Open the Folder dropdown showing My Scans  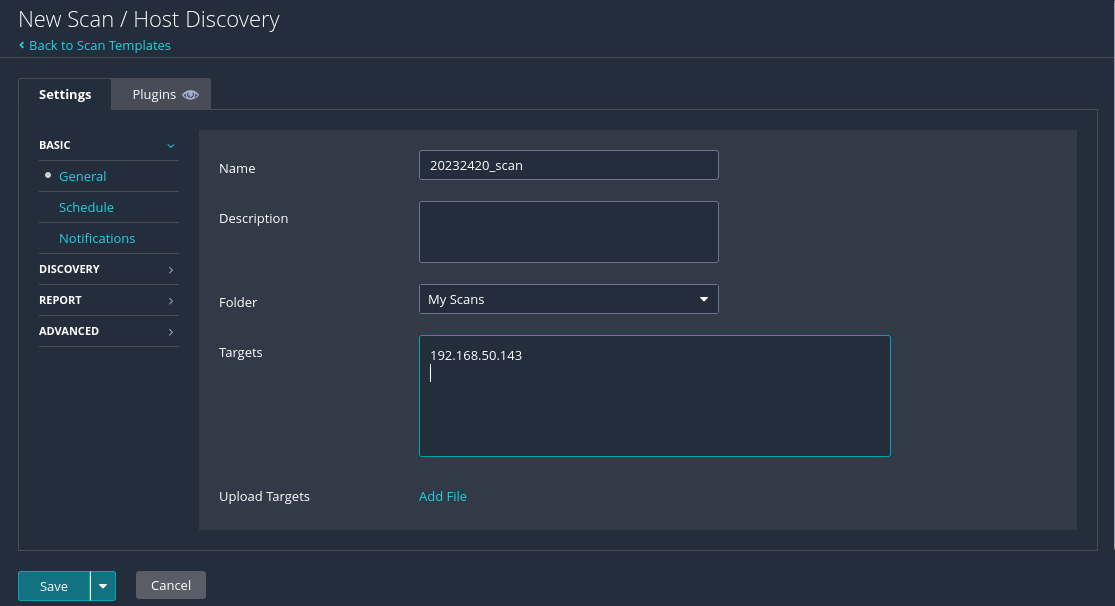[x=568, y=299]
